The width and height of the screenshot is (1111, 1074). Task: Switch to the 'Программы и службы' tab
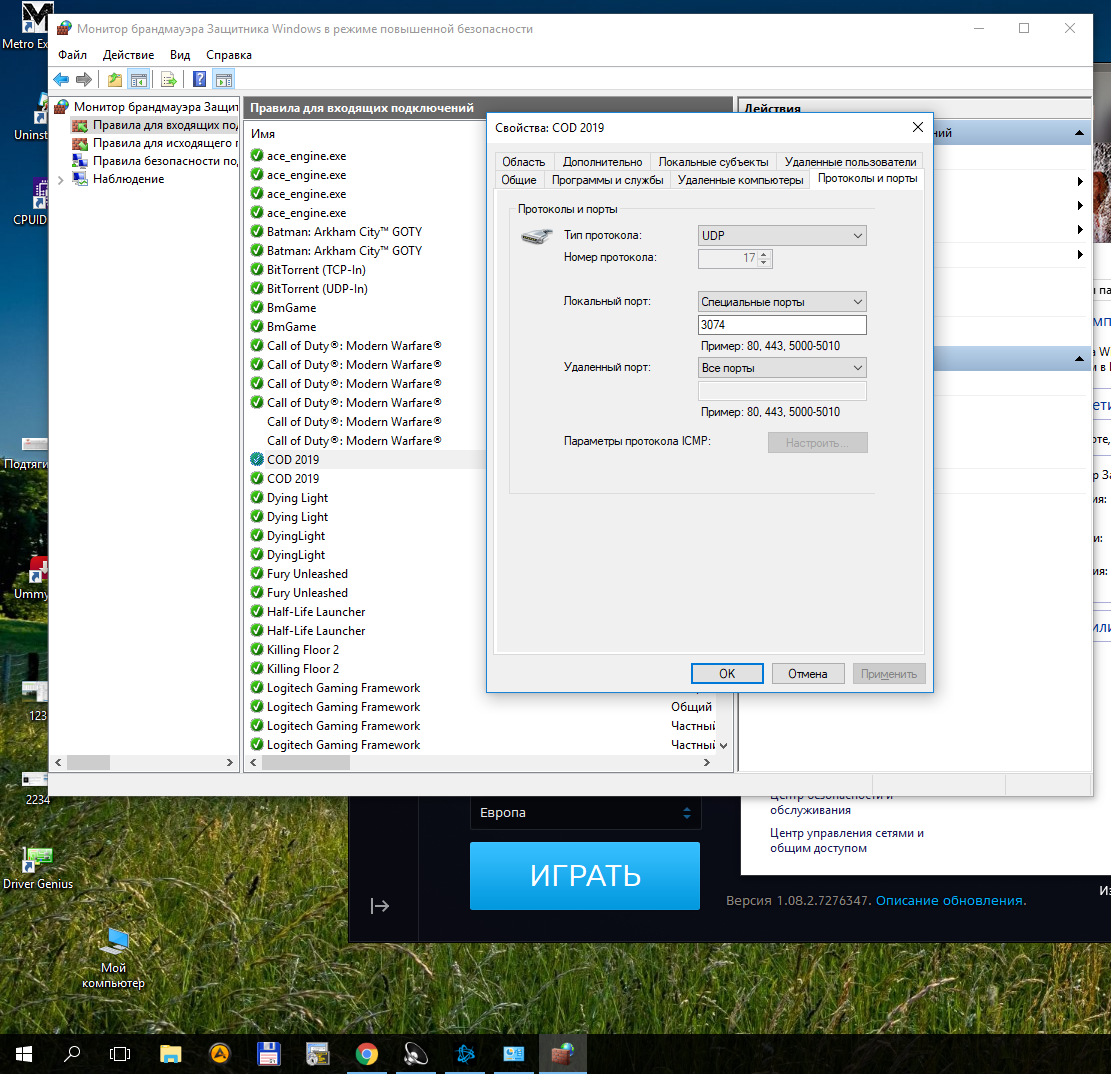tap(607, 180)
